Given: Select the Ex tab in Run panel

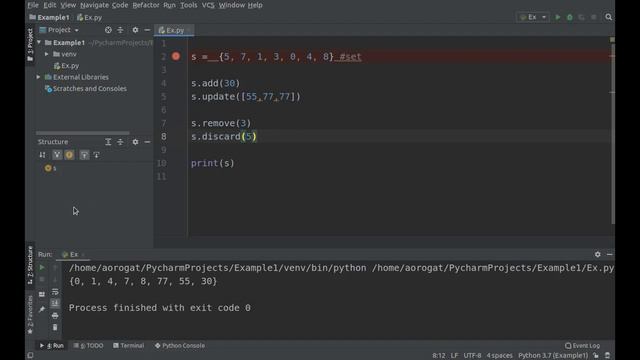Looking at the screenshot, I should pos(73,254).
